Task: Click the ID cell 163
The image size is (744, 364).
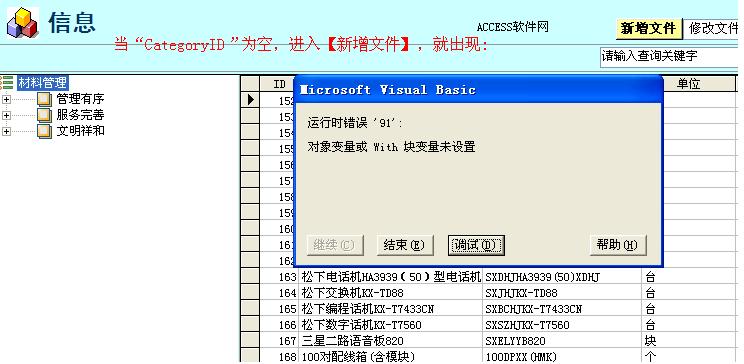Action: (x=279, y=277)
